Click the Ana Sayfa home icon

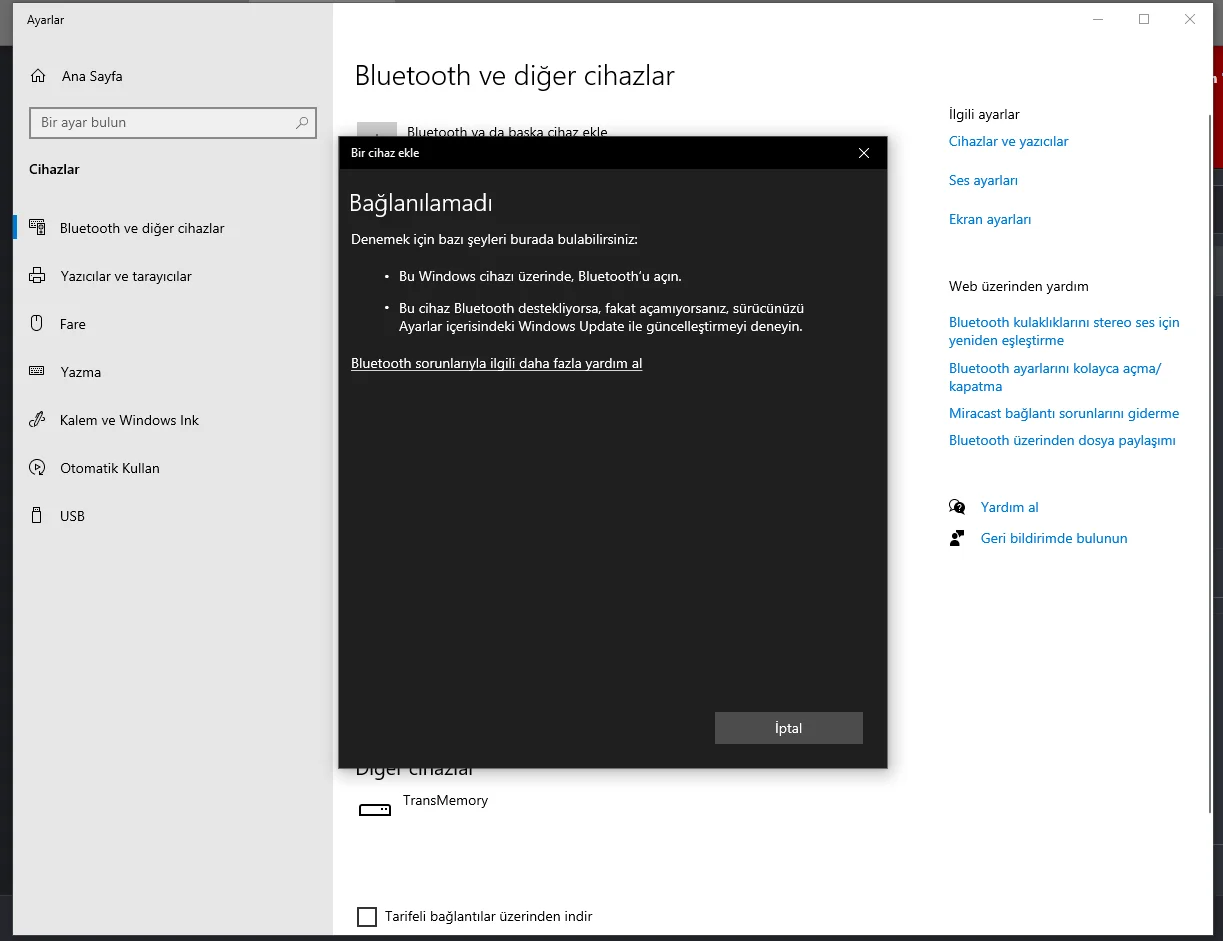click(38, 76)
